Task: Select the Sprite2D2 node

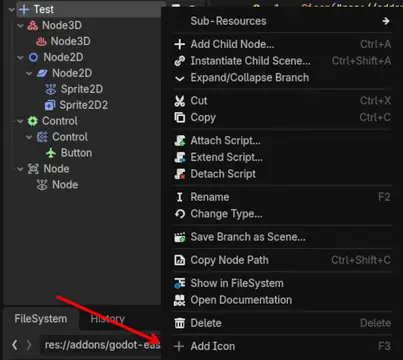Action: point(84,105)
